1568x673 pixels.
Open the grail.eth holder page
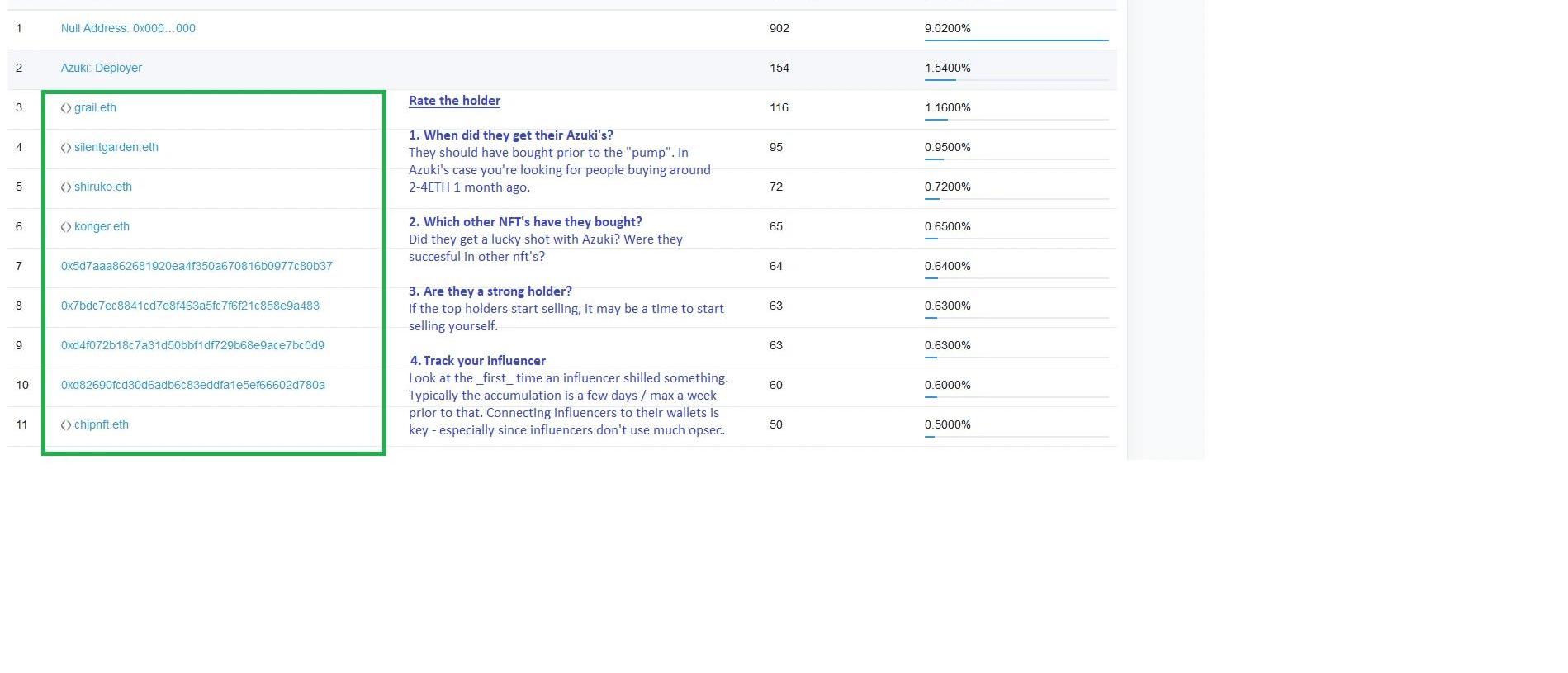pyautogui.click(x=95, y=107)
